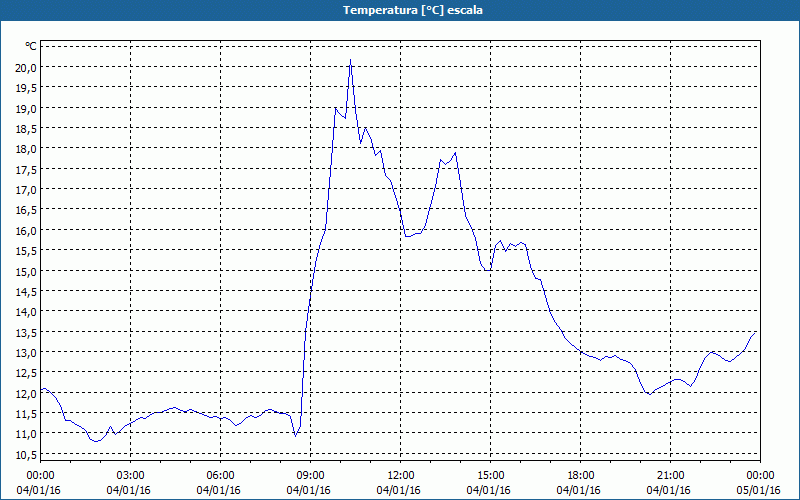This screenshot has width=800, height=500.
Task: Click the 21:00 time axis label
Action: pyautogui.click(x=670, y=476)
